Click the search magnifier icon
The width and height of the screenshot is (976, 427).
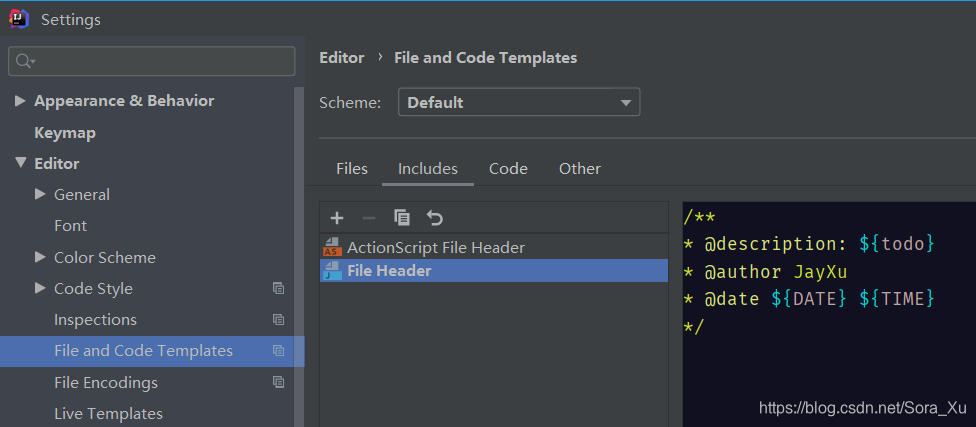point(25,61)
